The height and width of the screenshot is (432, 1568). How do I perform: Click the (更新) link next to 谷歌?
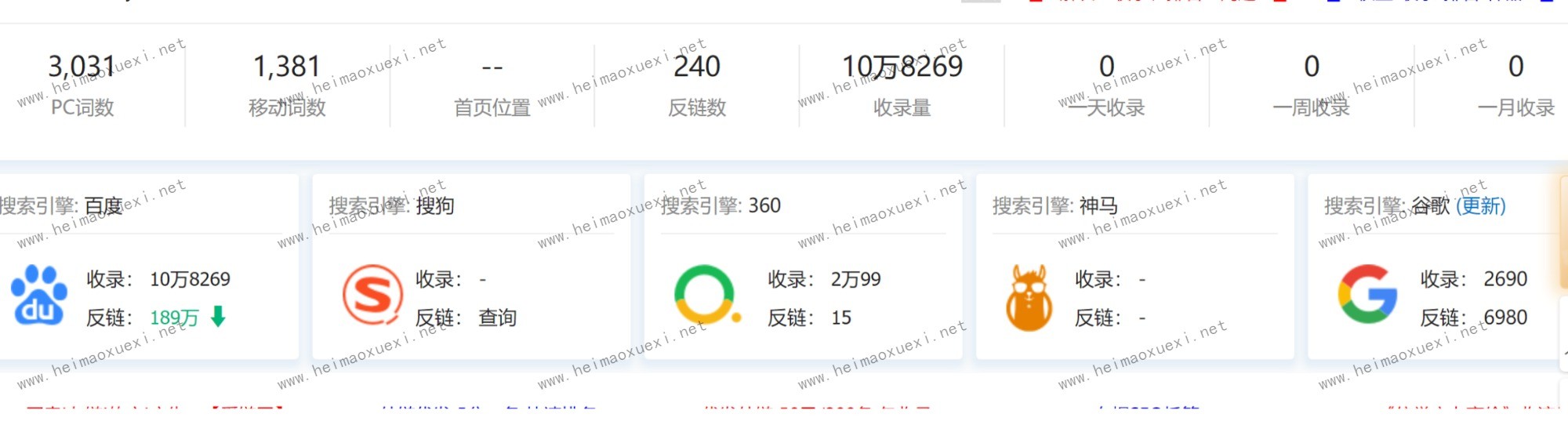click(x=1480, y=206)
